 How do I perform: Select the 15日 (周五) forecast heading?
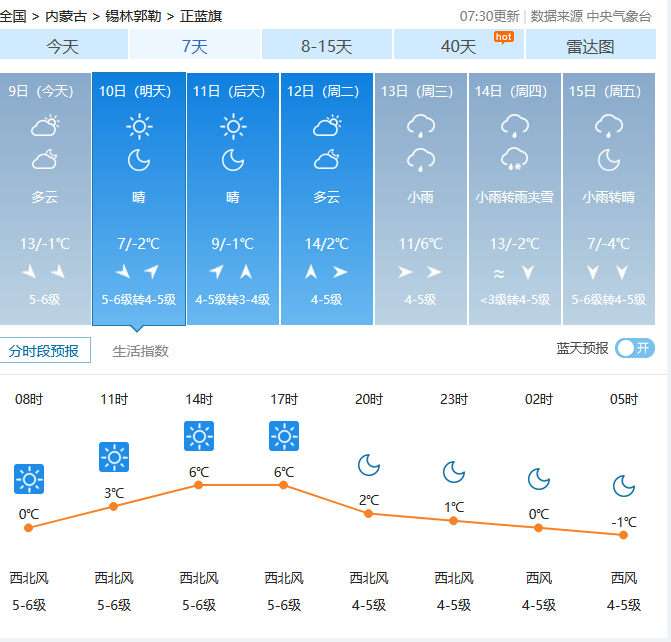click(605, 91)
